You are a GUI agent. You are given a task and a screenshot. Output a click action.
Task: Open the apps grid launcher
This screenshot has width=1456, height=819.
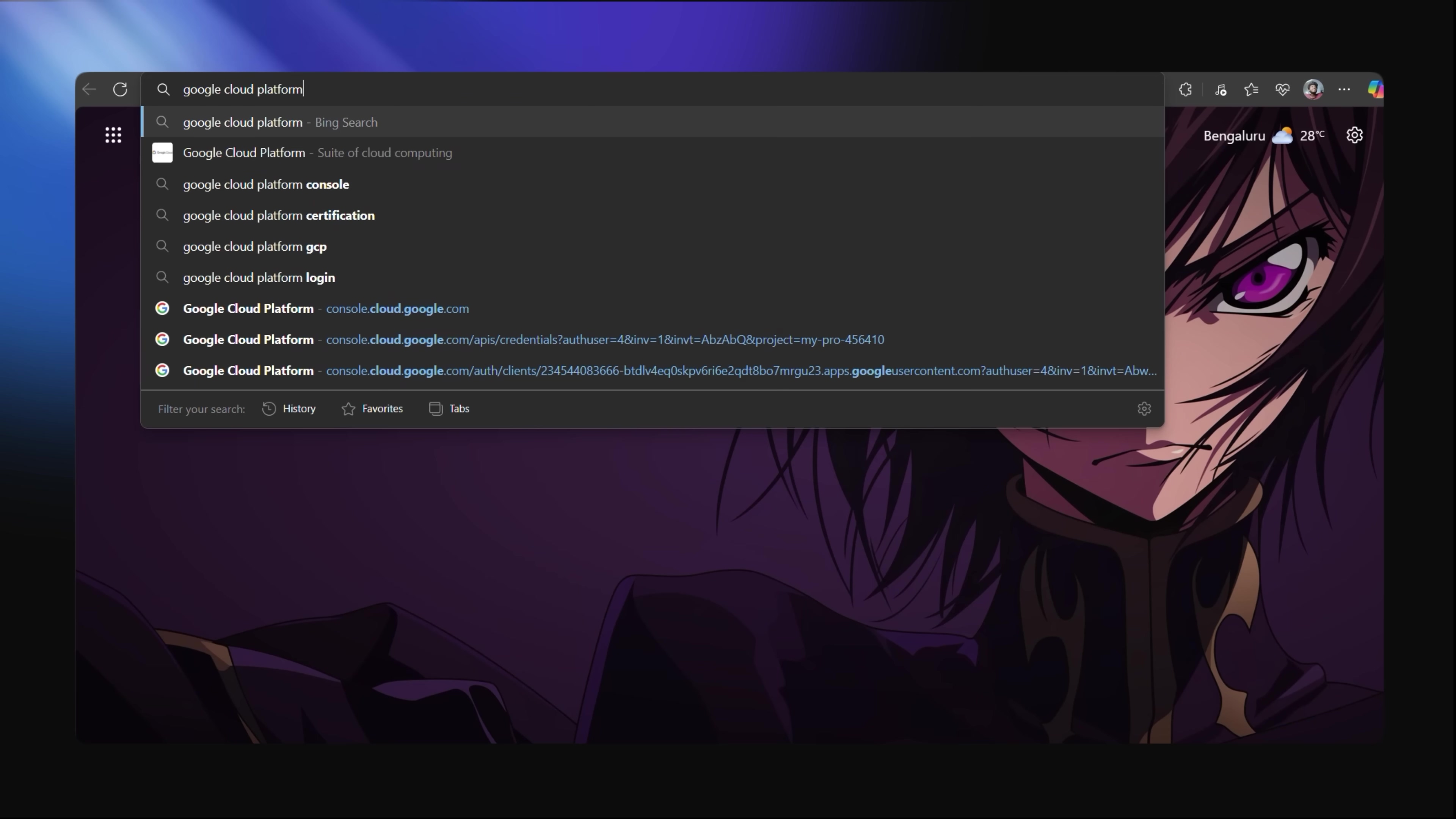(x=113, y=135)
